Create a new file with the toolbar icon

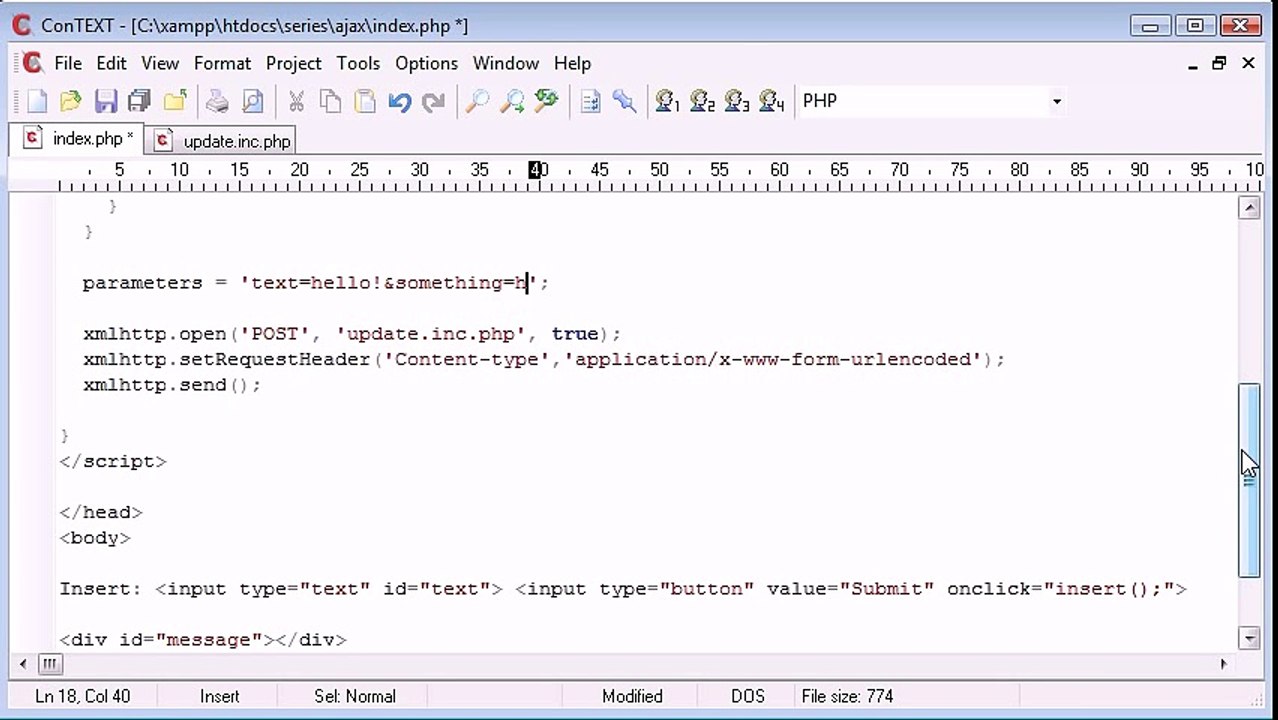click(x=37, y=101)
